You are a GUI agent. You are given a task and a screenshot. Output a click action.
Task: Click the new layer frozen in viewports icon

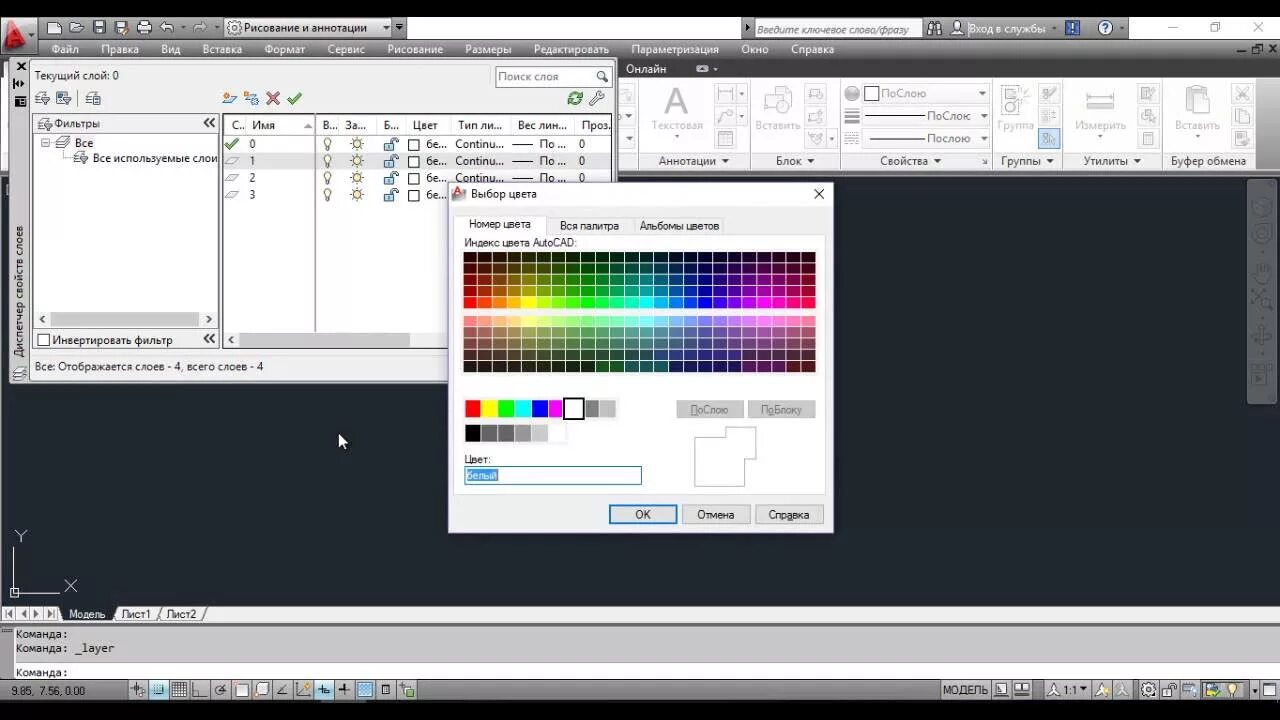click(x=251, y=98)
